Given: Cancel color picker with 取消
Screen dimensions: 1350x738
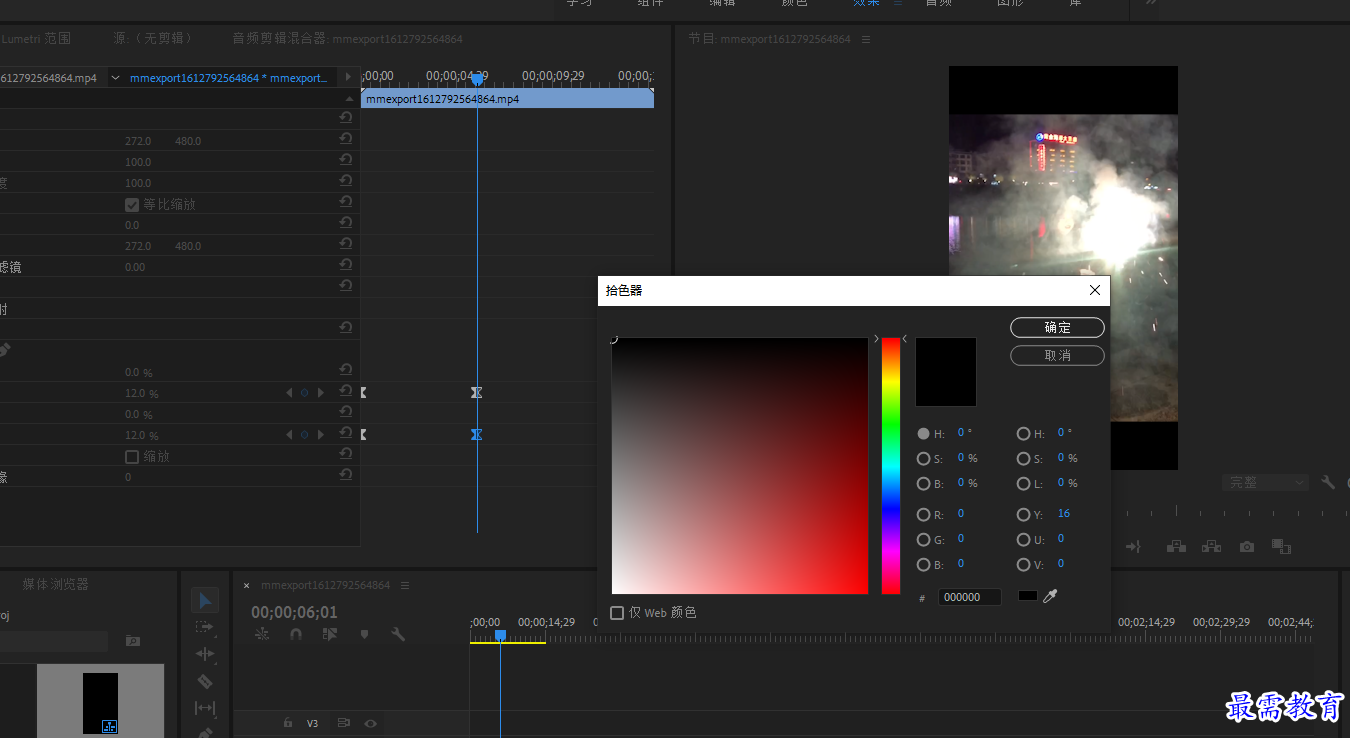Looking at the screenshot, I should pyautogui.click(x=1057, y=355).
